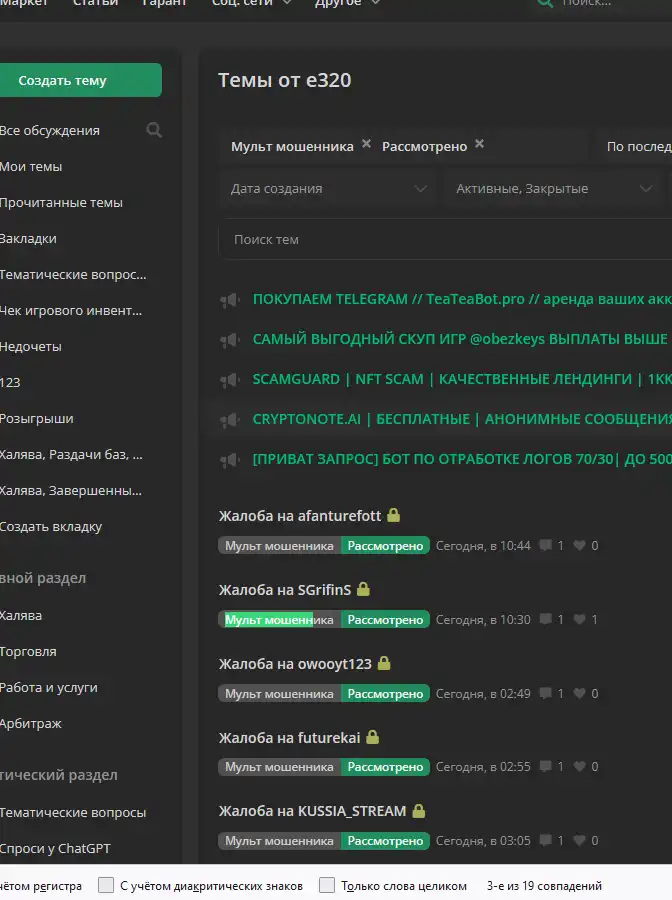The width and height of the screenshot is (672, 900).
Task: Click the heart icon on afanturefott thread row
Action: [580, 545]
